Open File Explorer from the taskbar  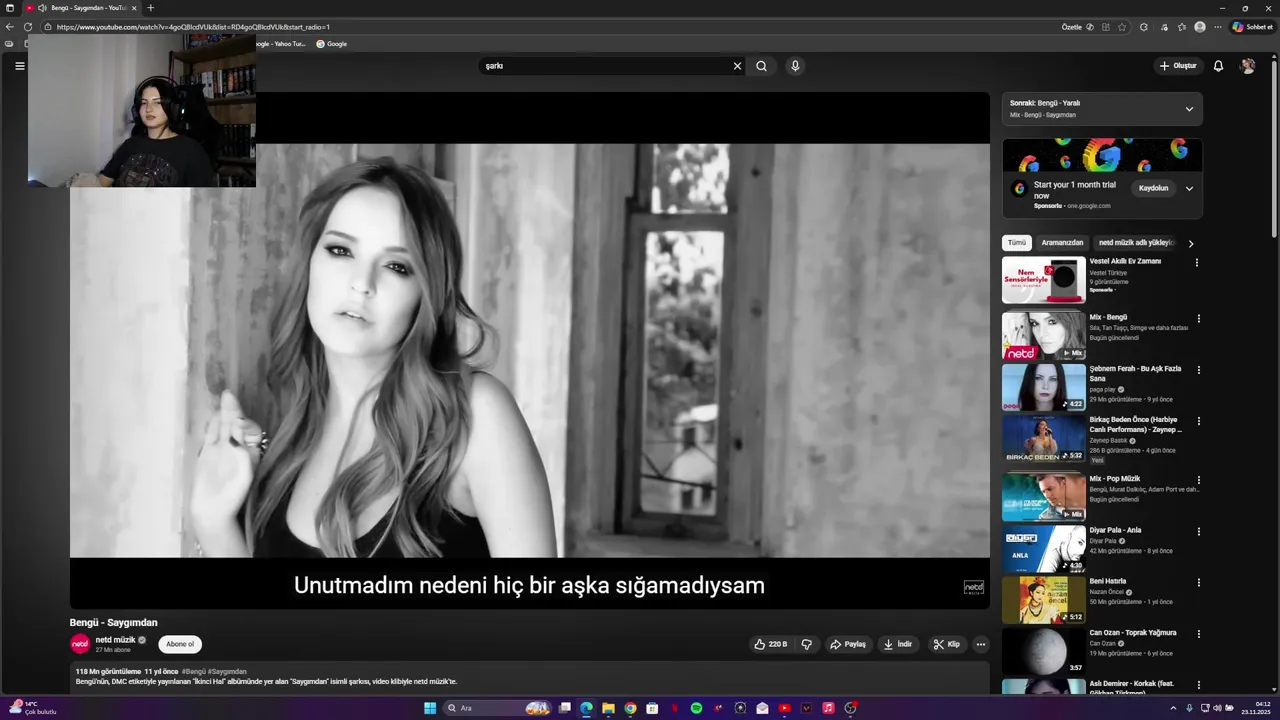[x=608, y=708]
